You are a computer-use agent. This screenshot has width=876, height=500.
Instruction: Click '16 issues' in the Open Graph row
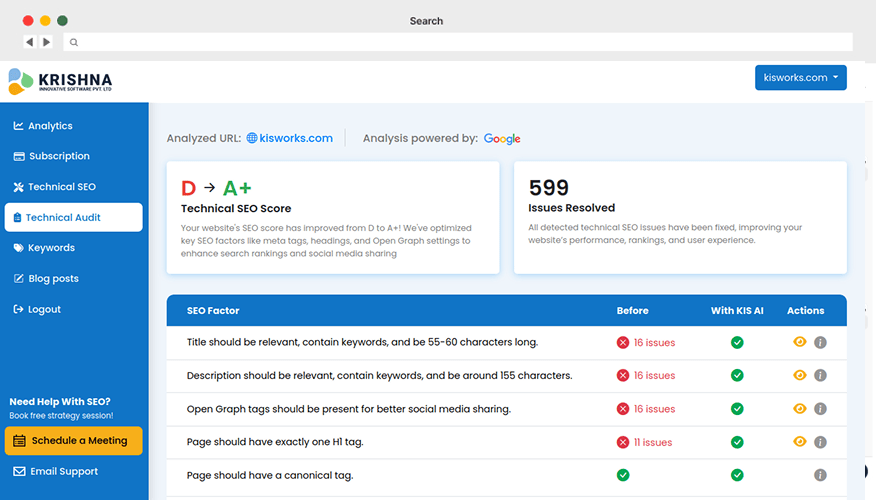(x=654, y=409)
